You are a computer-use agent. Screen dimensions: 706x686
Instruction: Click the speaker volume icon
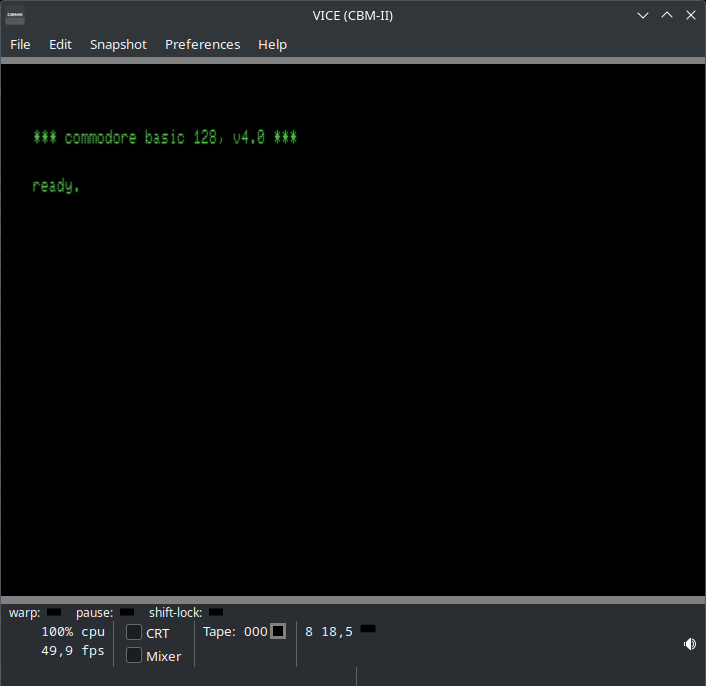[x=689, y=644]
